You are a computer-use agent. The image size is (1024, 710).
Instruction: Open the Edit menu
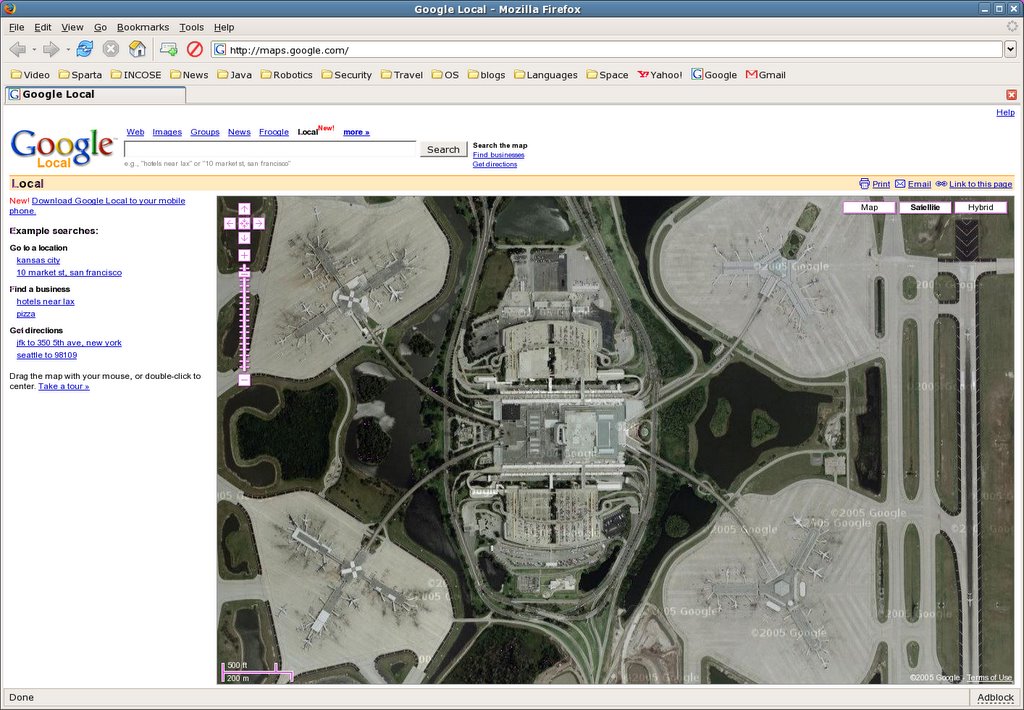(42, 27)
